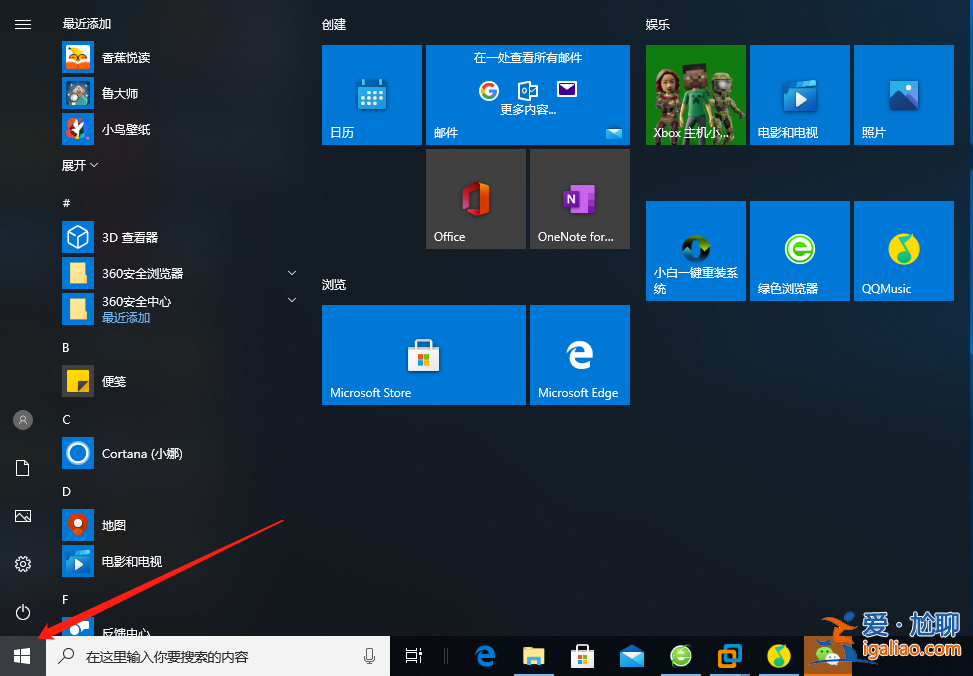This screenshot has height=676, width=973.
Task: Open the 绿色浏览器 tile
Action: tap(799, 251)
